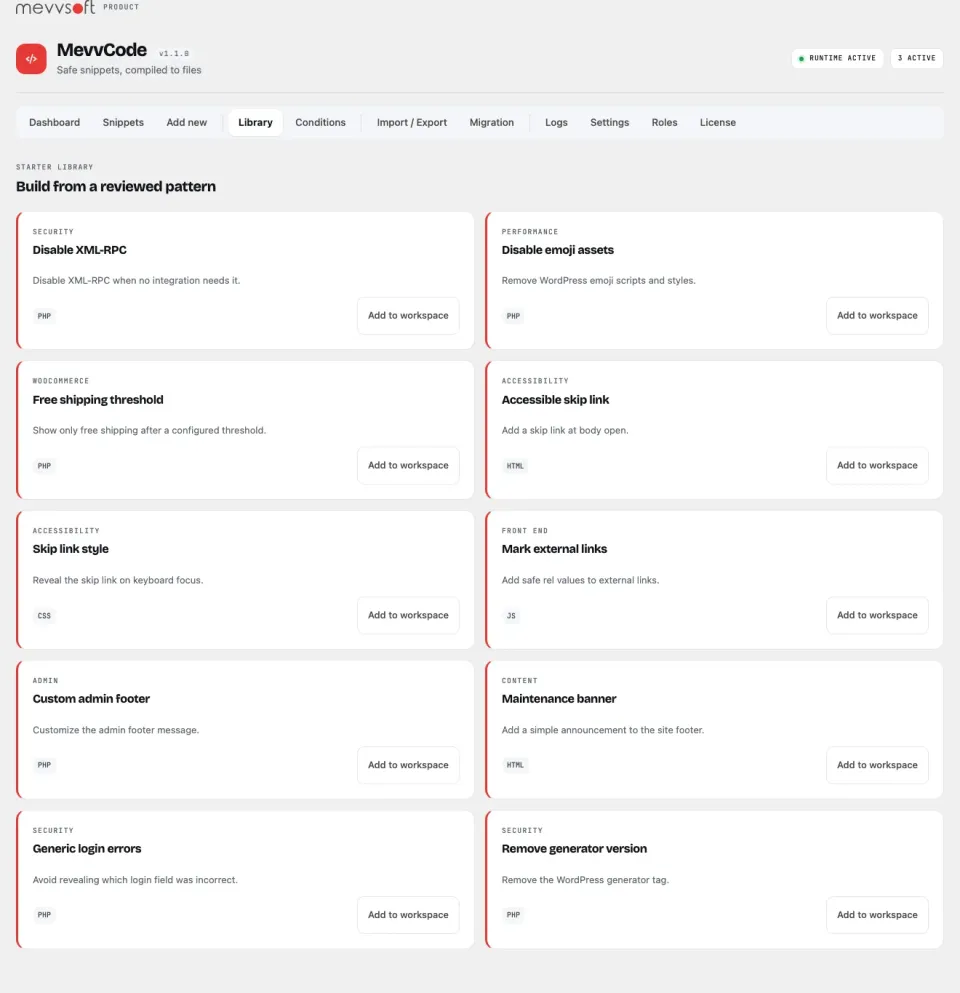
Task: Click the mevvsoft logo
Action: [x=55, y=8]
